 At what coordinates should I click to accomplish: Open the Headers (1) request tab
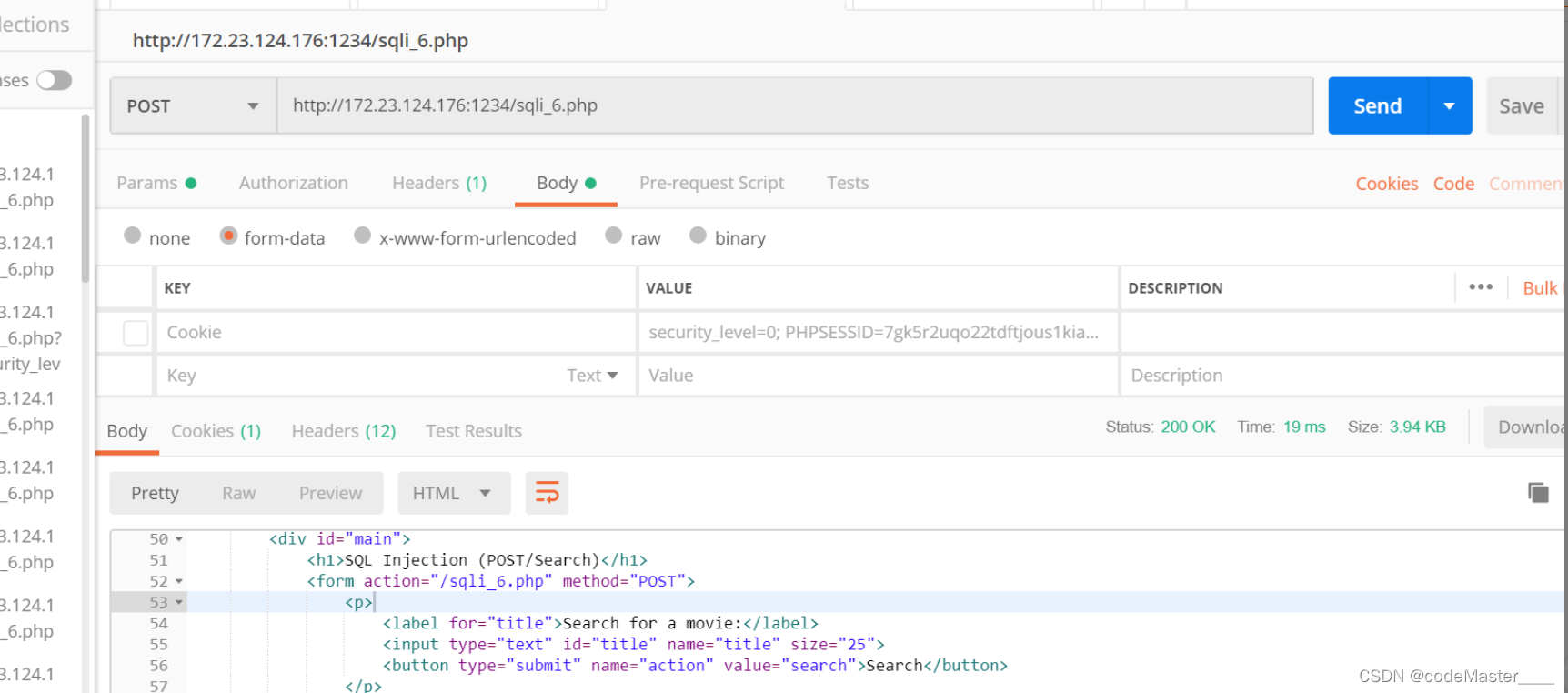(439, 183)
